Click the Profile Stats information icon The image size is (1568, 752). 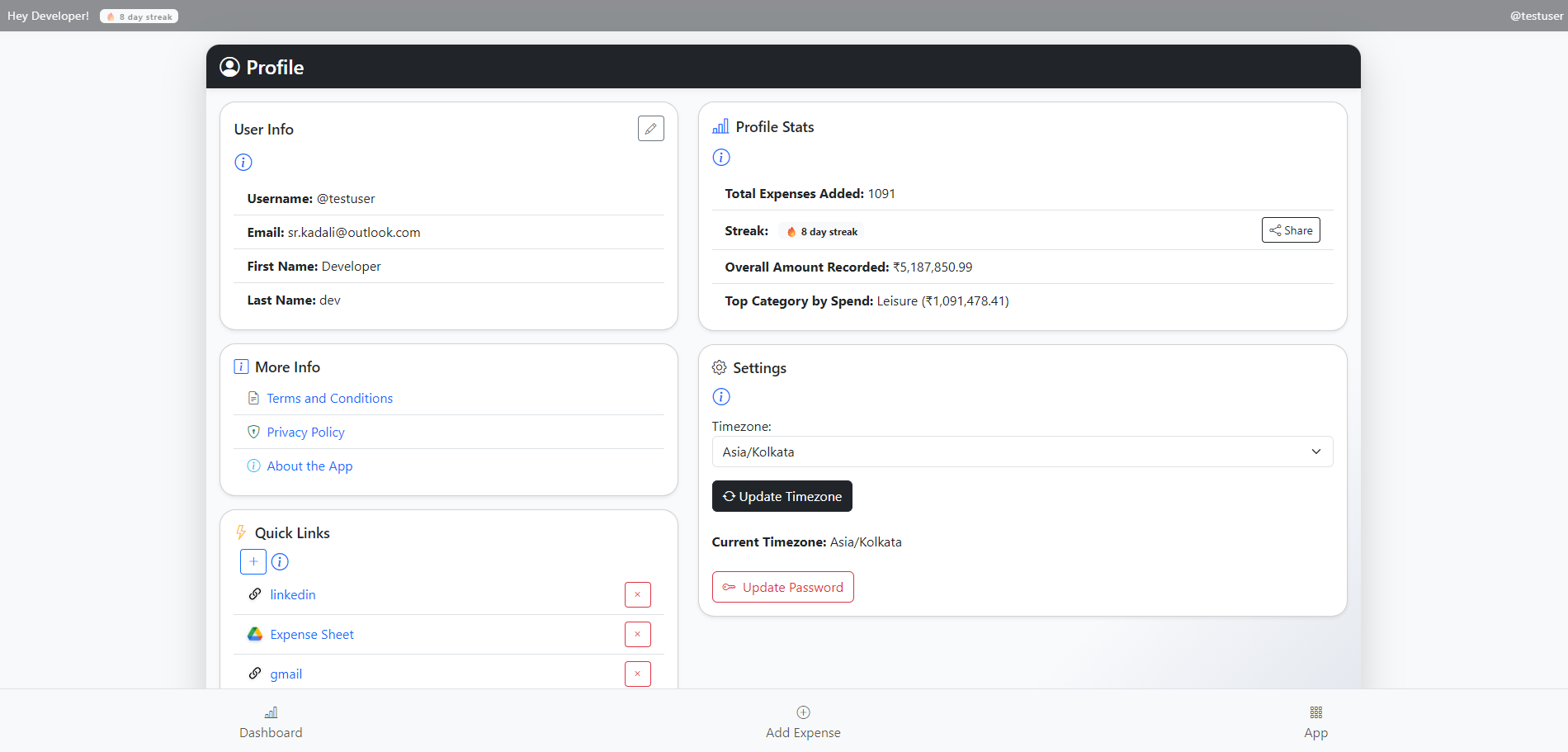coord(721,158)
